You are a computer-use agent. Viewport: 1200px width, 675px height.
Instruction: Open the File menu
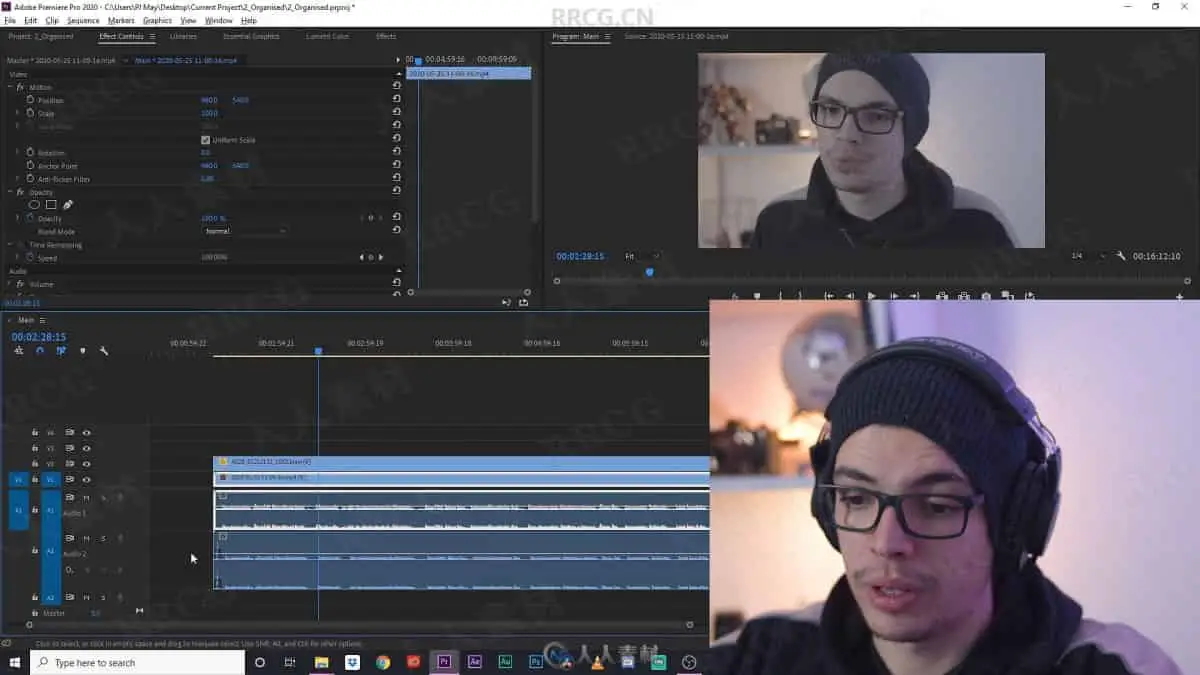click(10, 20)
